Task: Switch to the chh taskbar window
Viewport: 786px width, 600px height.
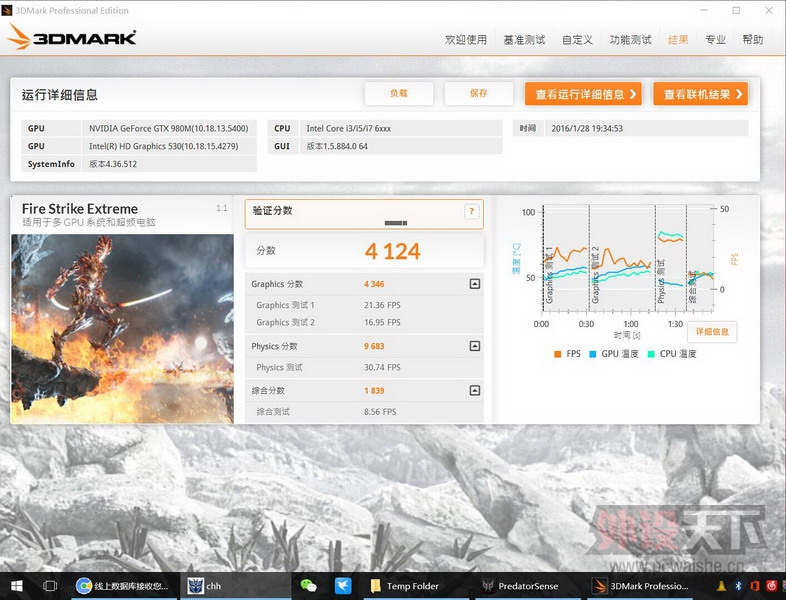Action: click(235, 586)
